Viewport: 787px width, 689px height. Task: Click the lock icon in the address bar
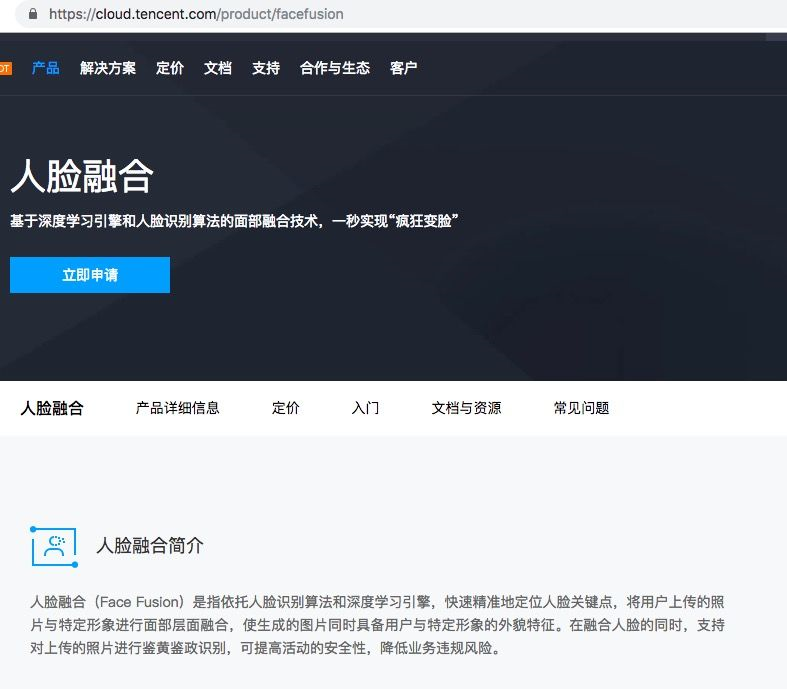(x=34, y=14)
